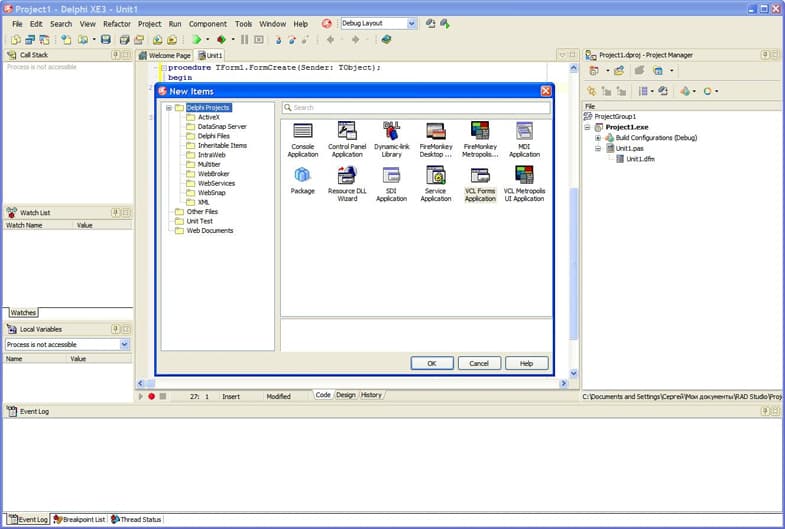This screenshot has width=785, height=529.
Task: Collapse the Project1.exe node
Action: (588, 127)
